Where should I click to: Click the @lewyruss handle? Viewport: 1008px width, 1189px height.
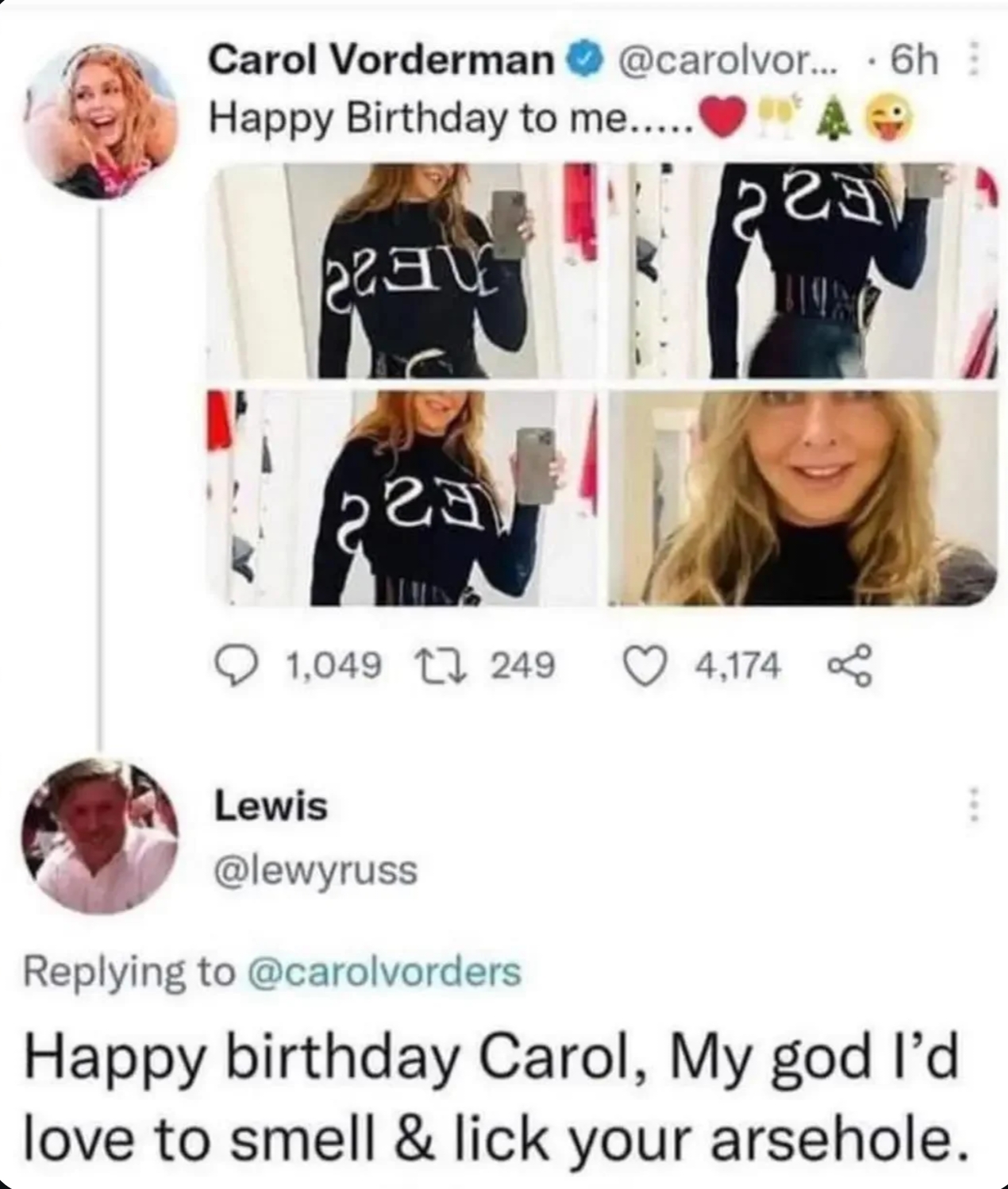tap(315, 871)
